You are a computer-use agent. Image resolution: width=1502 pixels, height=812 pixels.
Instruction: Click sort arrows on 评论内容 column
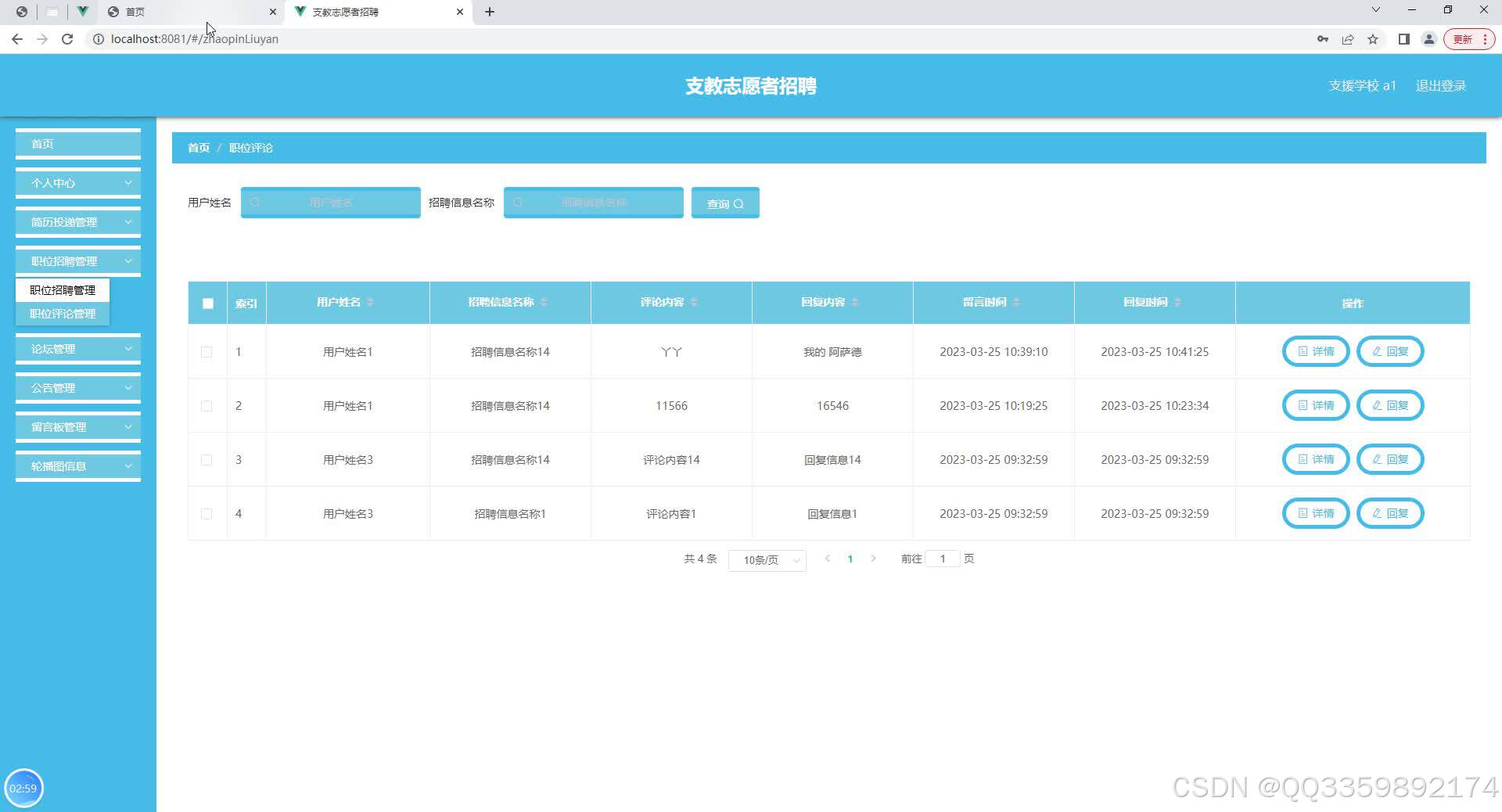694,302
